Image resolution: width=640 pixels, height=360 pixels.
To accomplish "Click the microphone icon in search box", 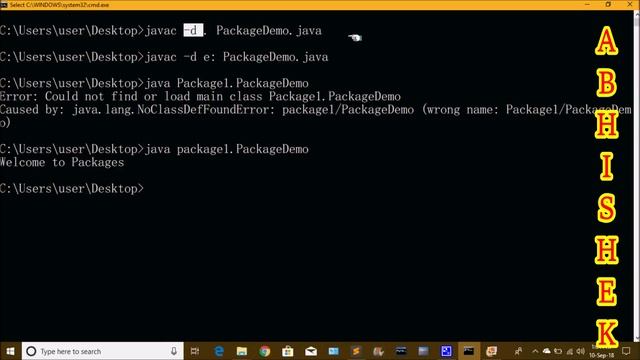I will [x=174, y=351].
